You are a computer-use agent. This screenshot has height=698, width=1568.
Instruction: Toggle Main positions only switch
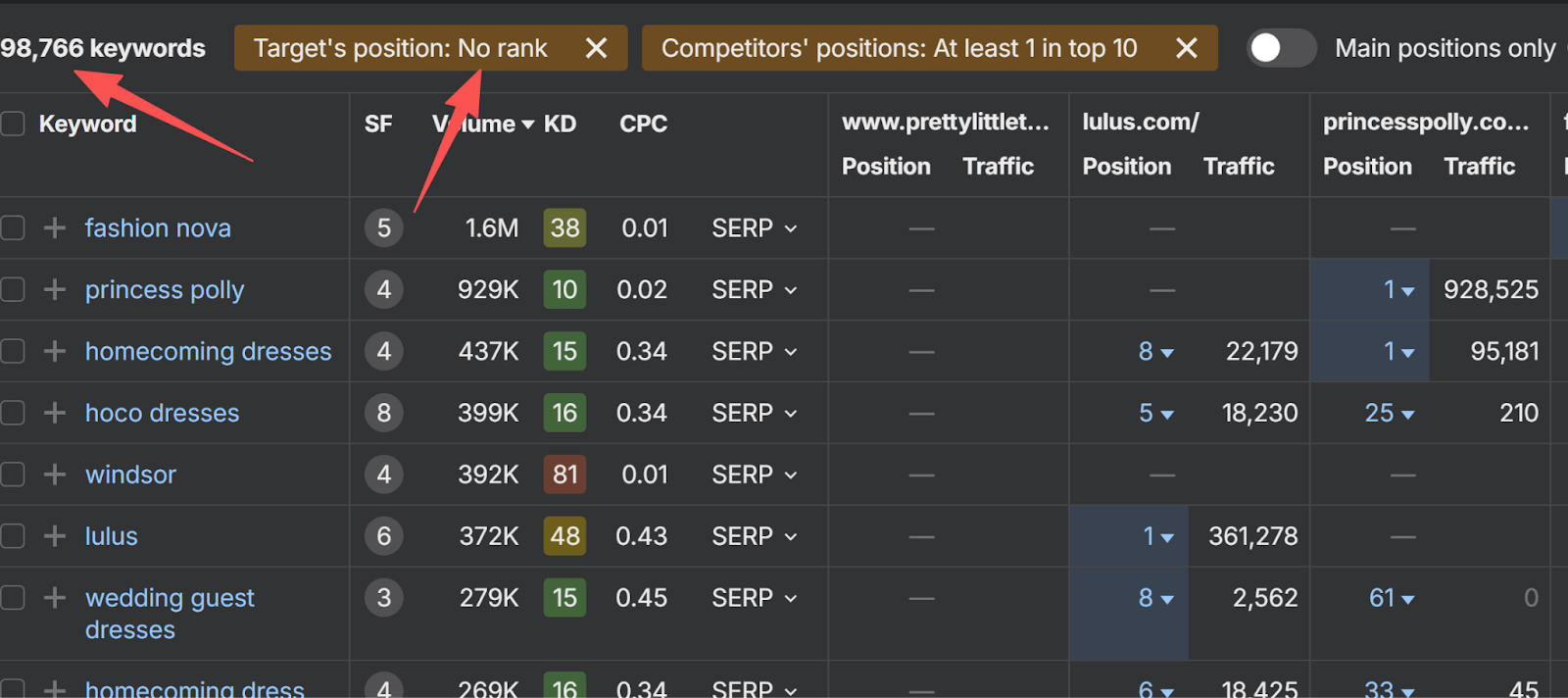(1280, 48)
